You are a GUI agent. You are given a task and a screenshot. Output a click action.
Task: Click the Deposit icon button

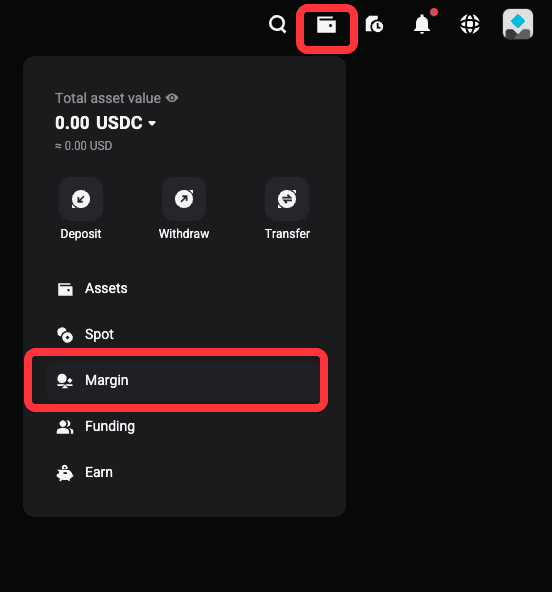(x=81, y=199)
